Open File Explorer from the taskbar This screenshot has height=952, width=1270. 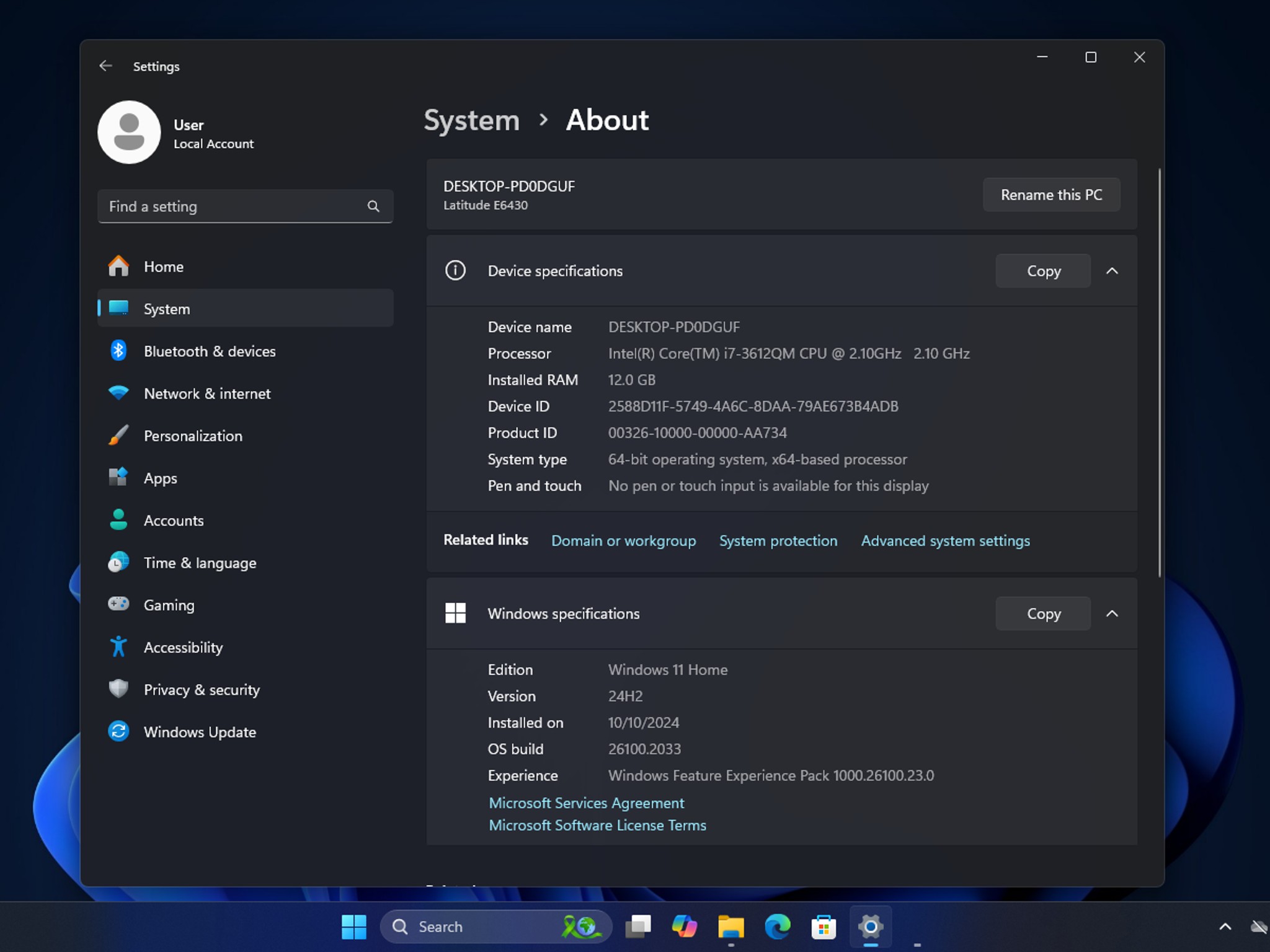tap(731, 927)
